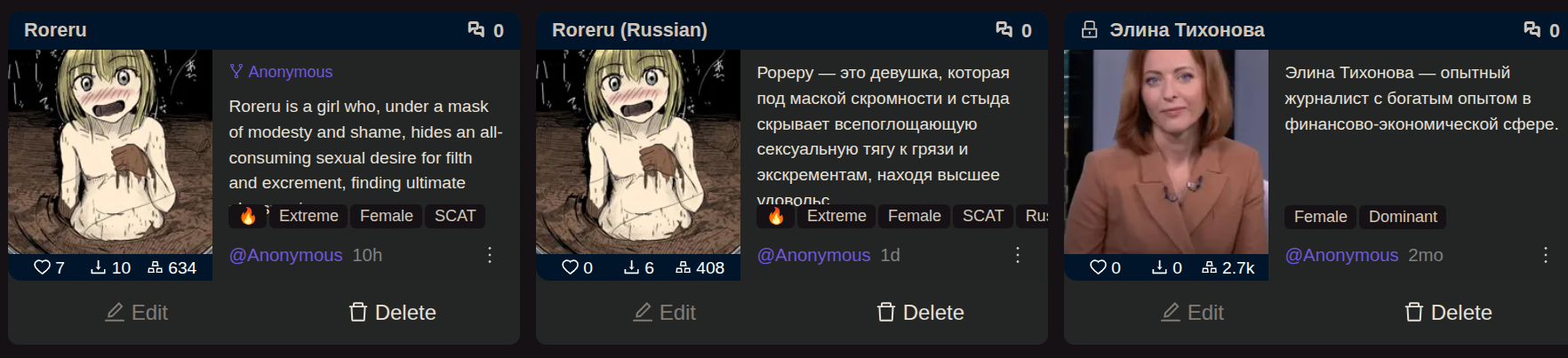Click the heart icon on Элина Тихонова card
The width and height of the screenshot is (1568, 358).
click(x=1098, y=267)
